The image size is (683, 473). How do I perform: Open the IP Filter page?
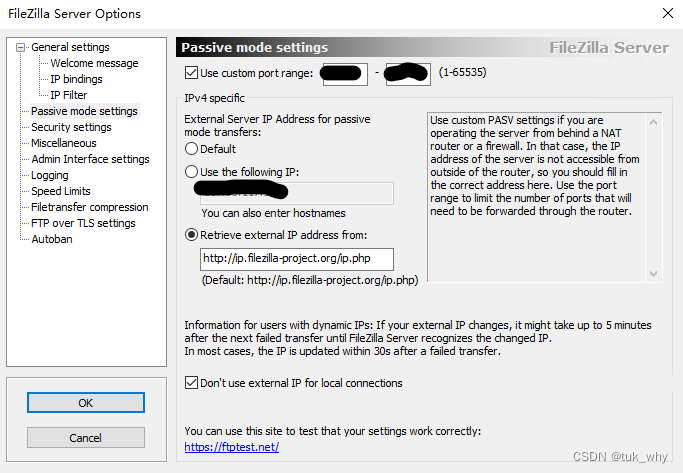[68, 95]
